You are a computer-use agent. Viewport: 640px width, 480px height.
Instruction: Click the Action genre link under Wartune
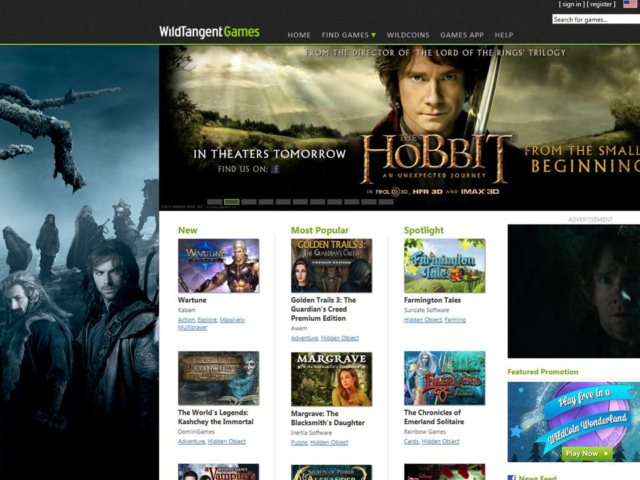tap(187, 320)
